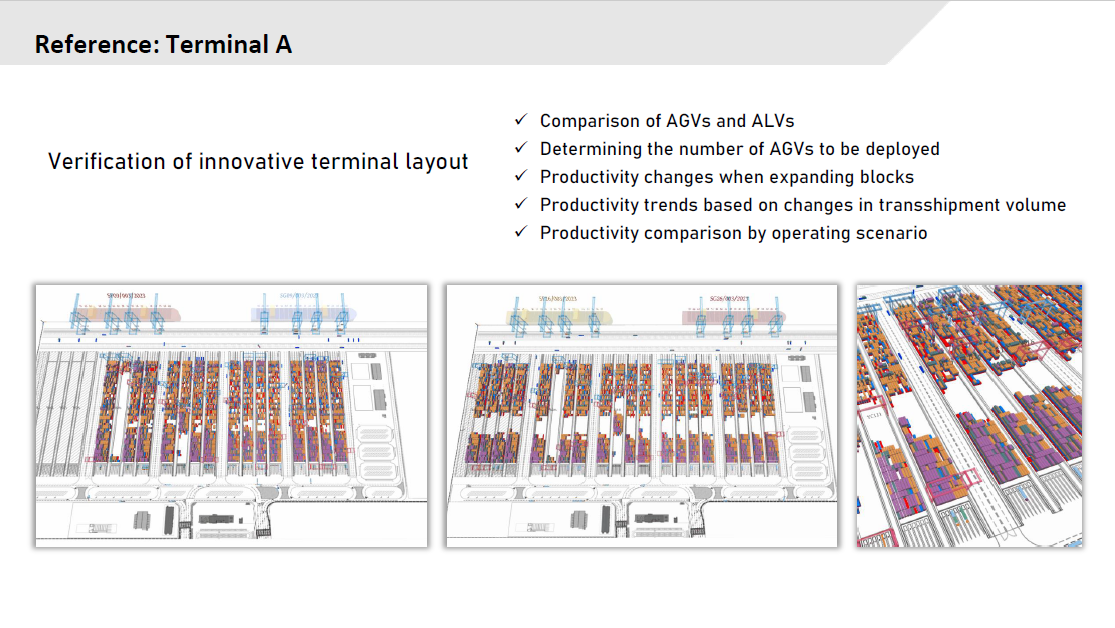Click the slide title Reference: Terminal A
The width and height of the screenshot is (1115, 628).
[x=163, y=45]
